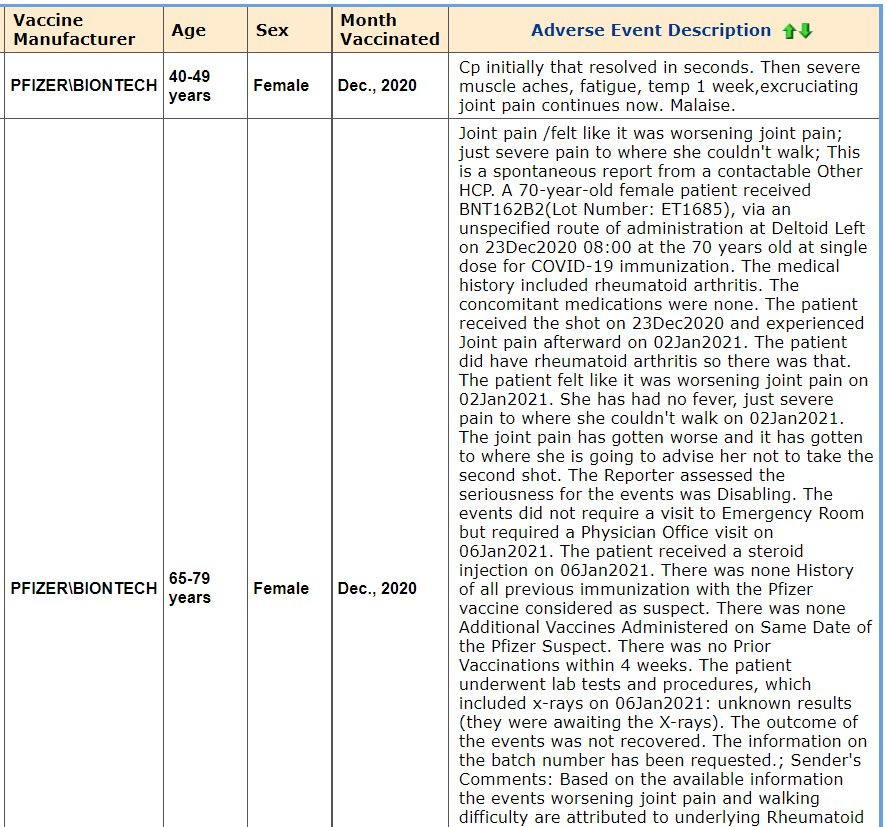Select the '40-49 years' age cell
Viewport: 887px width, 827px height.
tap(205, 85)
